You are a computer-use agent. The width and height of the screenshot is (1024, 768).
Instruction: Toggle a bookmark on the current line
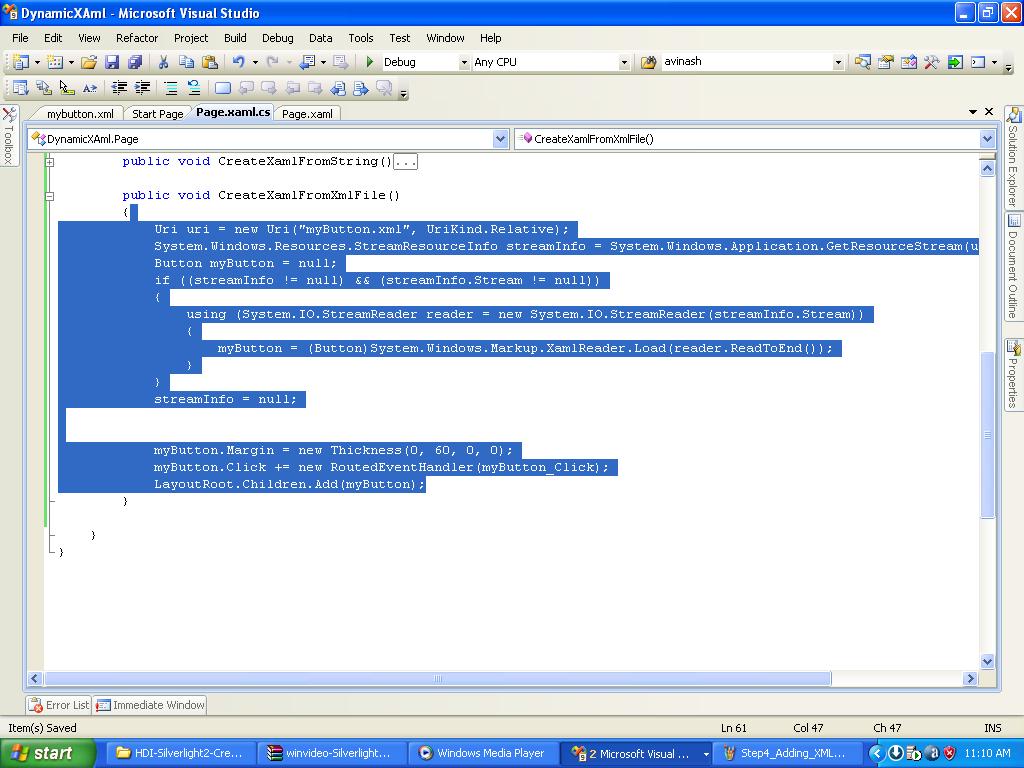(223, 88)
